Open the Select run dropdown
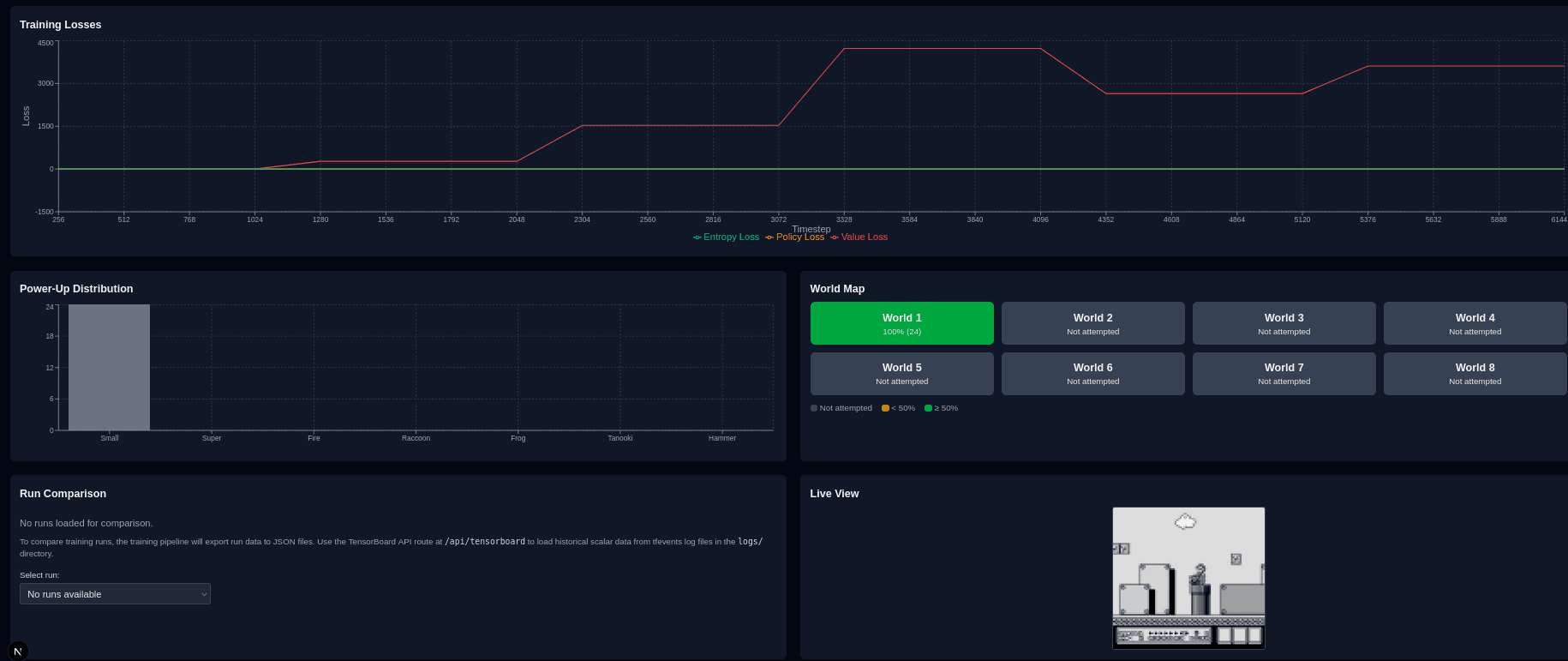The image size is (1568, 661). point(115,594)
